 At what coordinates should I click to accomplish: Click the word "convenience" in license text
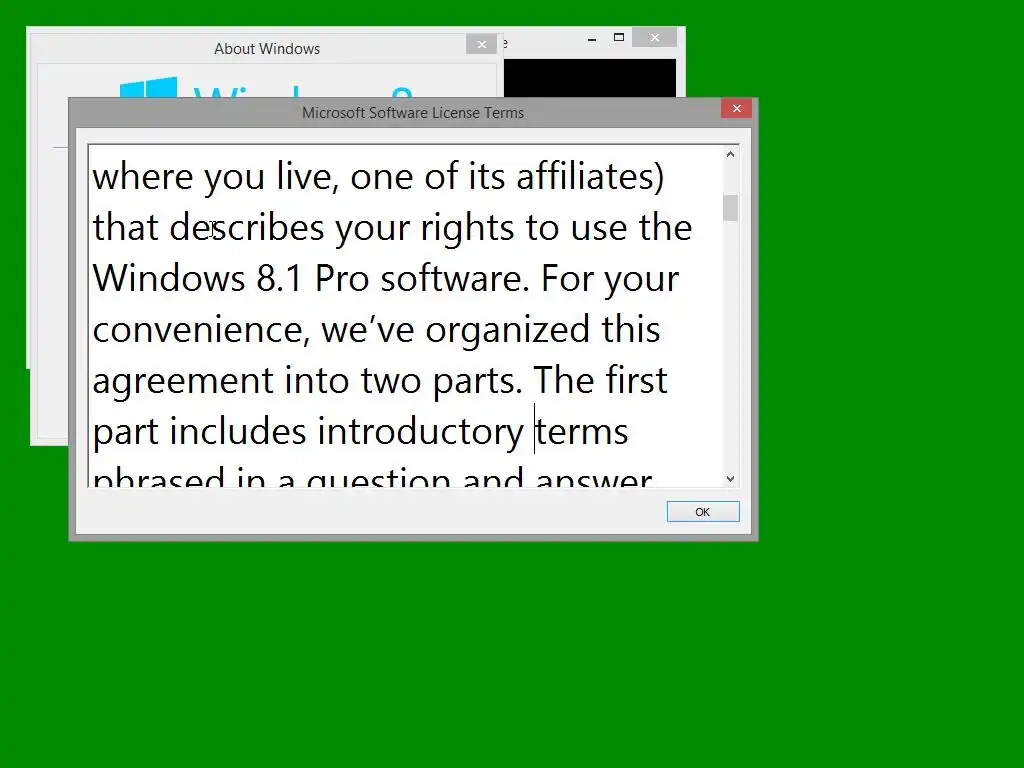[x=199, y=330]
